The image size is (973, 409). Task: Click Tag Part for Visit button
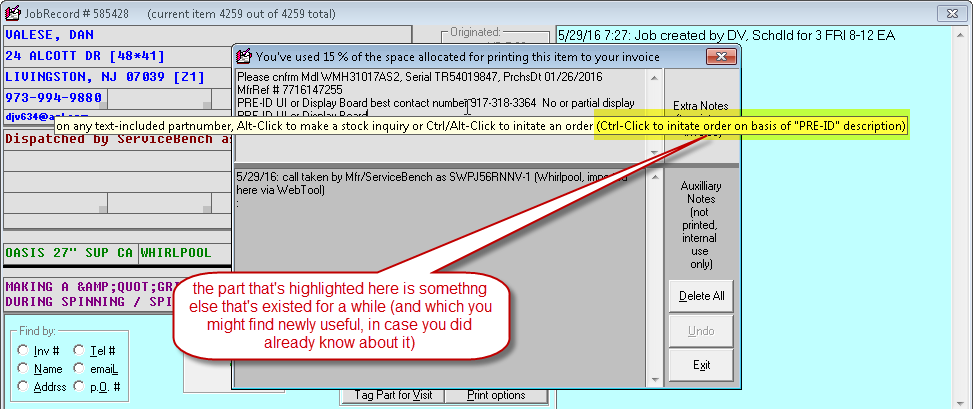(x=394, y=395)
